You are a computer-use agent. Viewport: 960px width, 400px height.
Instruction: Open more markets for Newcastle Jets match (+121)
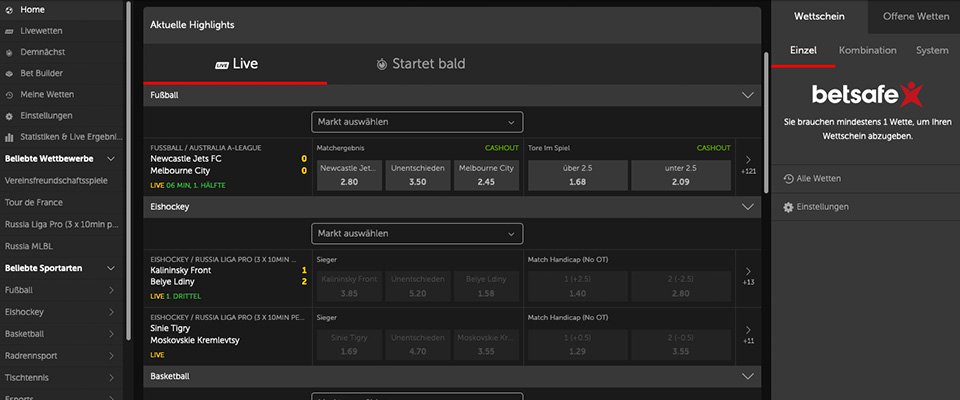[x=748, y=164]
